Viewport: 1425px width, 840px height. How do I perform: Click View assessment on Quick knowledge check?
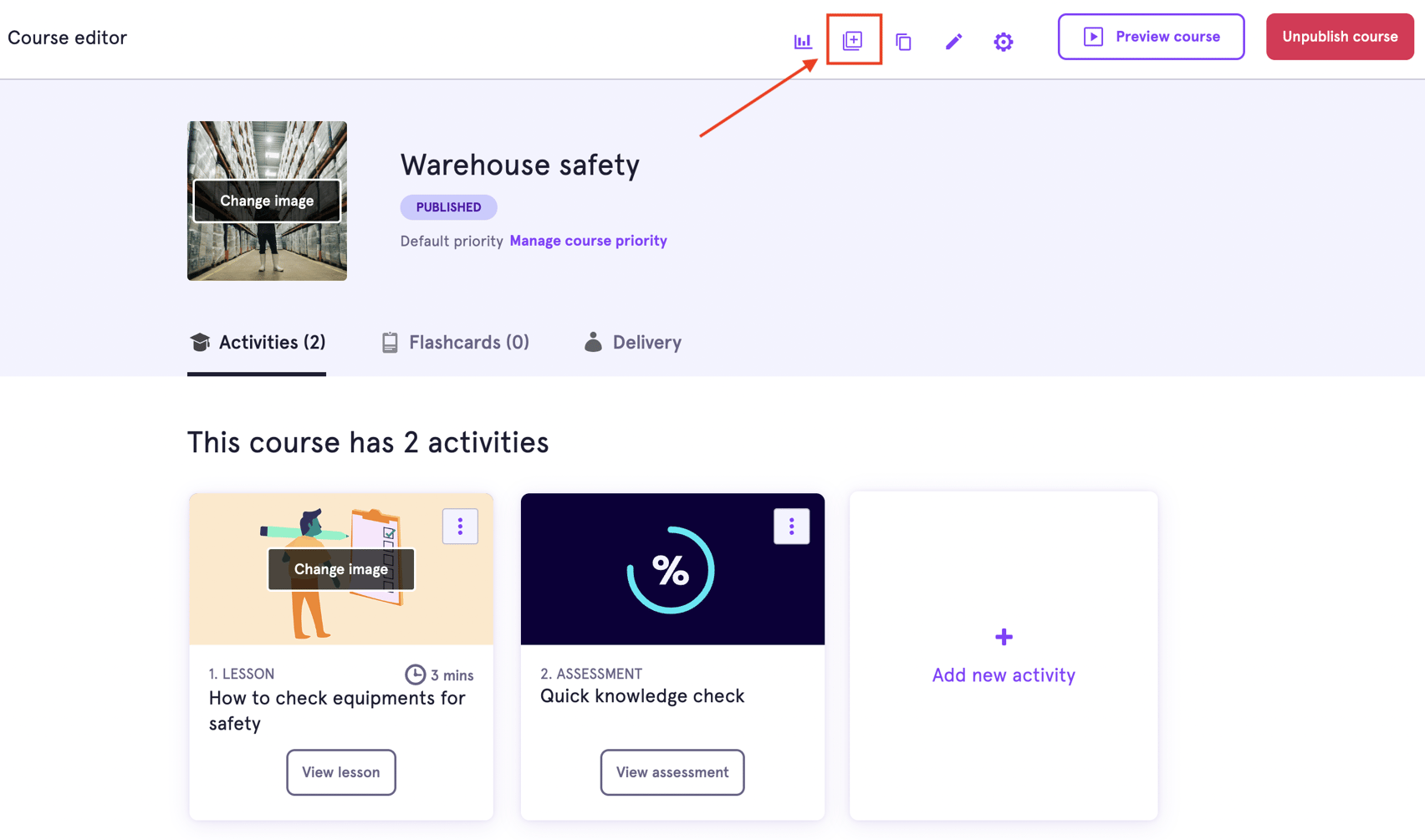(672, 772)
